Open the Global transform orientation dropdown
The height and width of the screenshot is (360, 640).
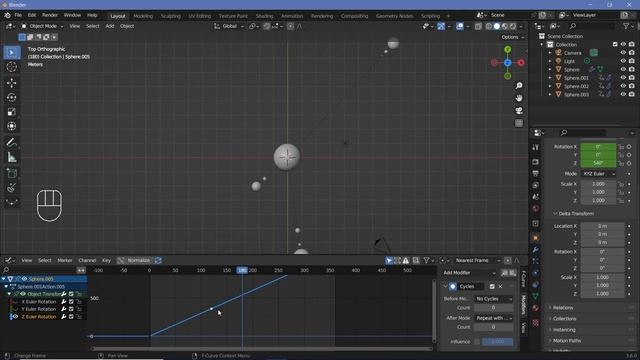(229, 26)
